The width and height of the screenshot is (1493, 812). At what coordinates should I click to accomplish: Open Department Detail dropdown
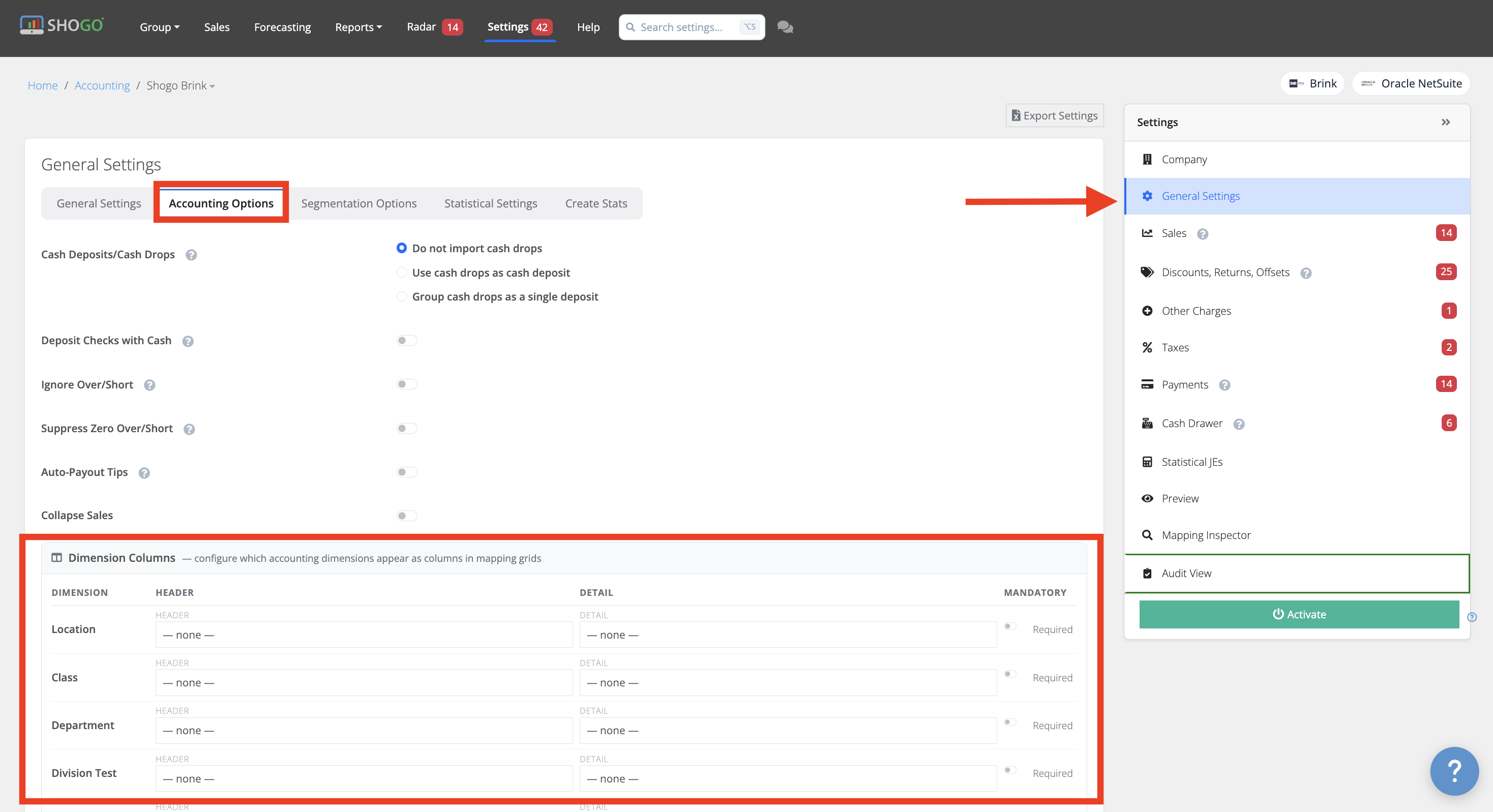point(788,731)
